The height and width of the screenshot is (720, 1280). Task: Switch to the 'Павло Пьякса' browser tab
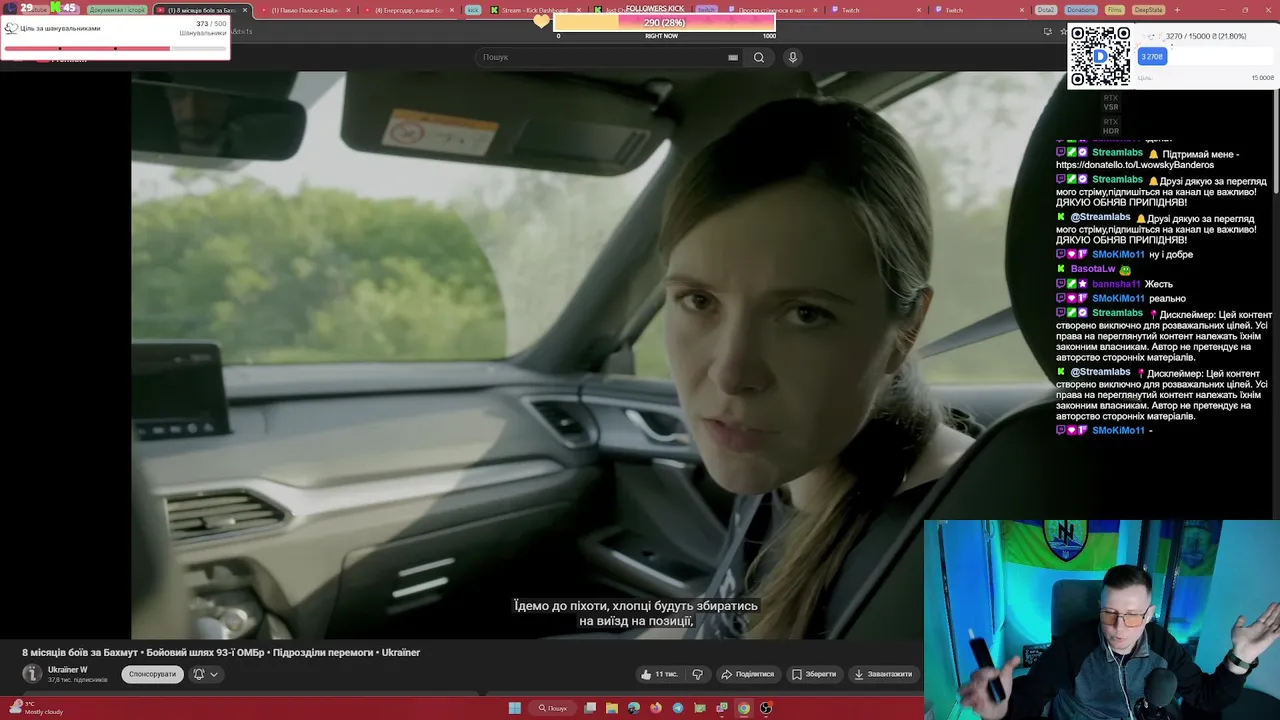pos(304,10)
